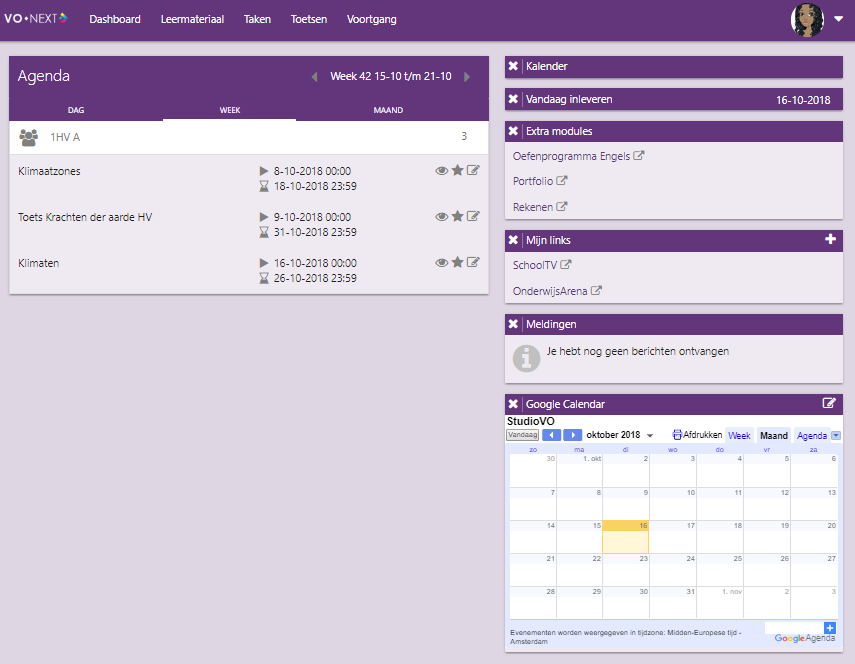Select highlighted day 16 in calendar
The height and width of the screenshot is (664, 855).
(625, 537)
